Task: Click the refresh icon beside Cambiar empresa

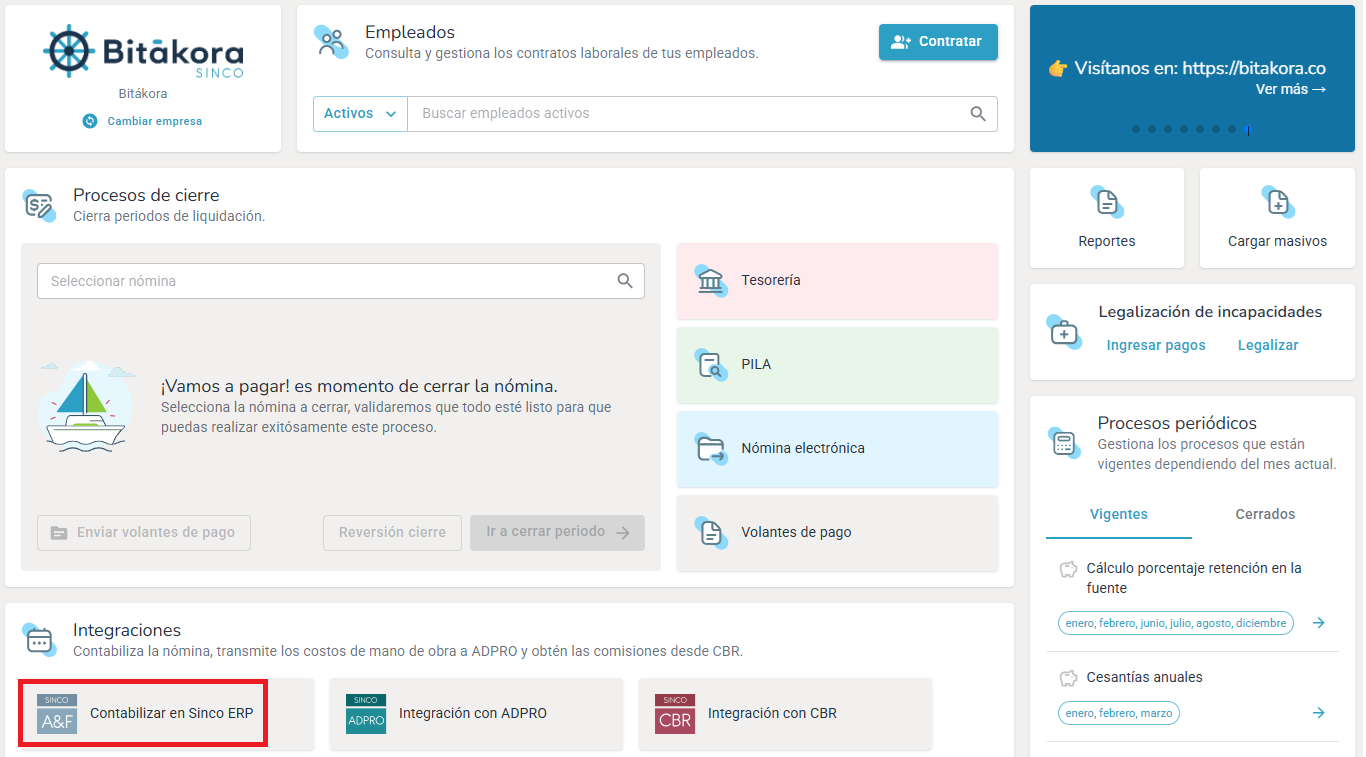Action: pos(90,121)
